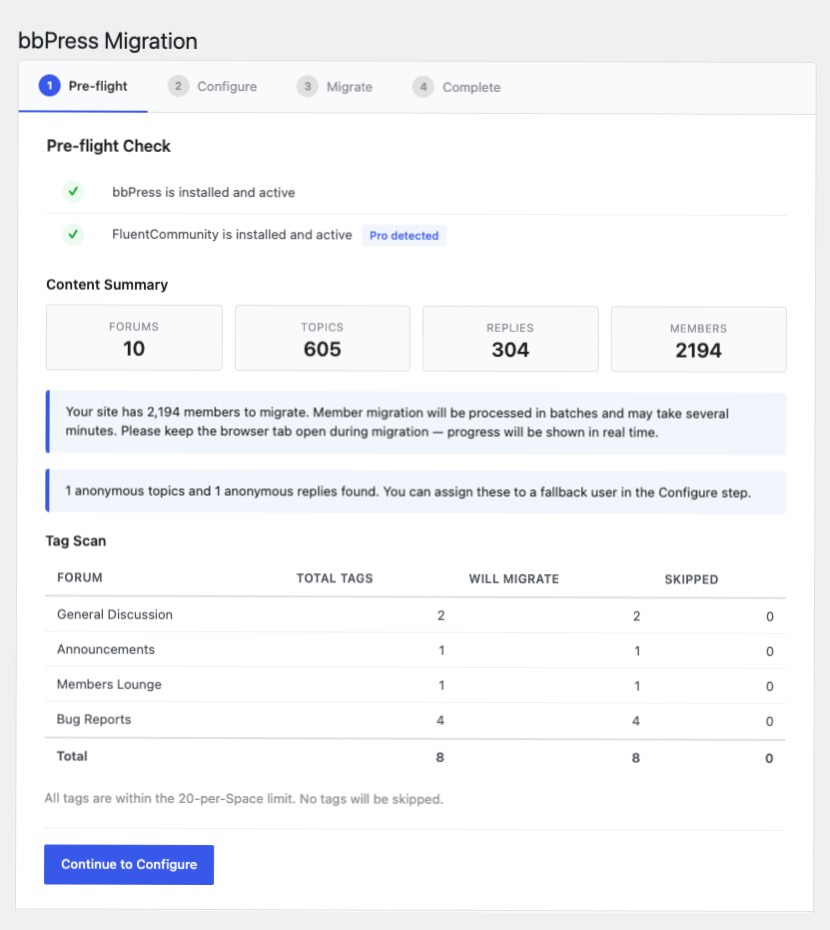Click 'bbPress is installed and active' text
The image size is (830, 930).
203,192
